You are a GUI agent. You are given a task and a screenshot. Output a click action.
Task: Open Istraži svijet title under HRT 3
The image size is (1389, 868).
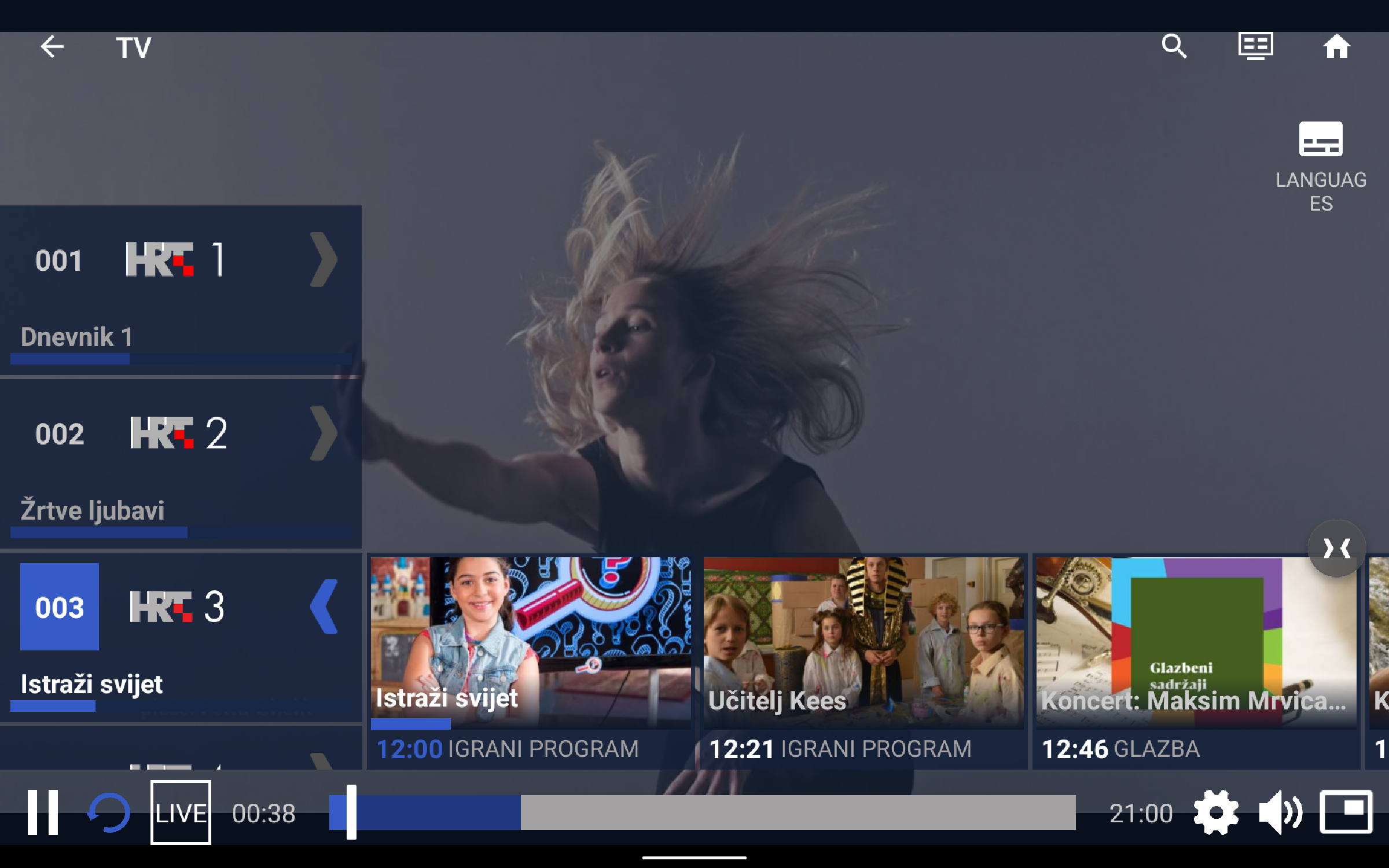click(x=91, y=684)
